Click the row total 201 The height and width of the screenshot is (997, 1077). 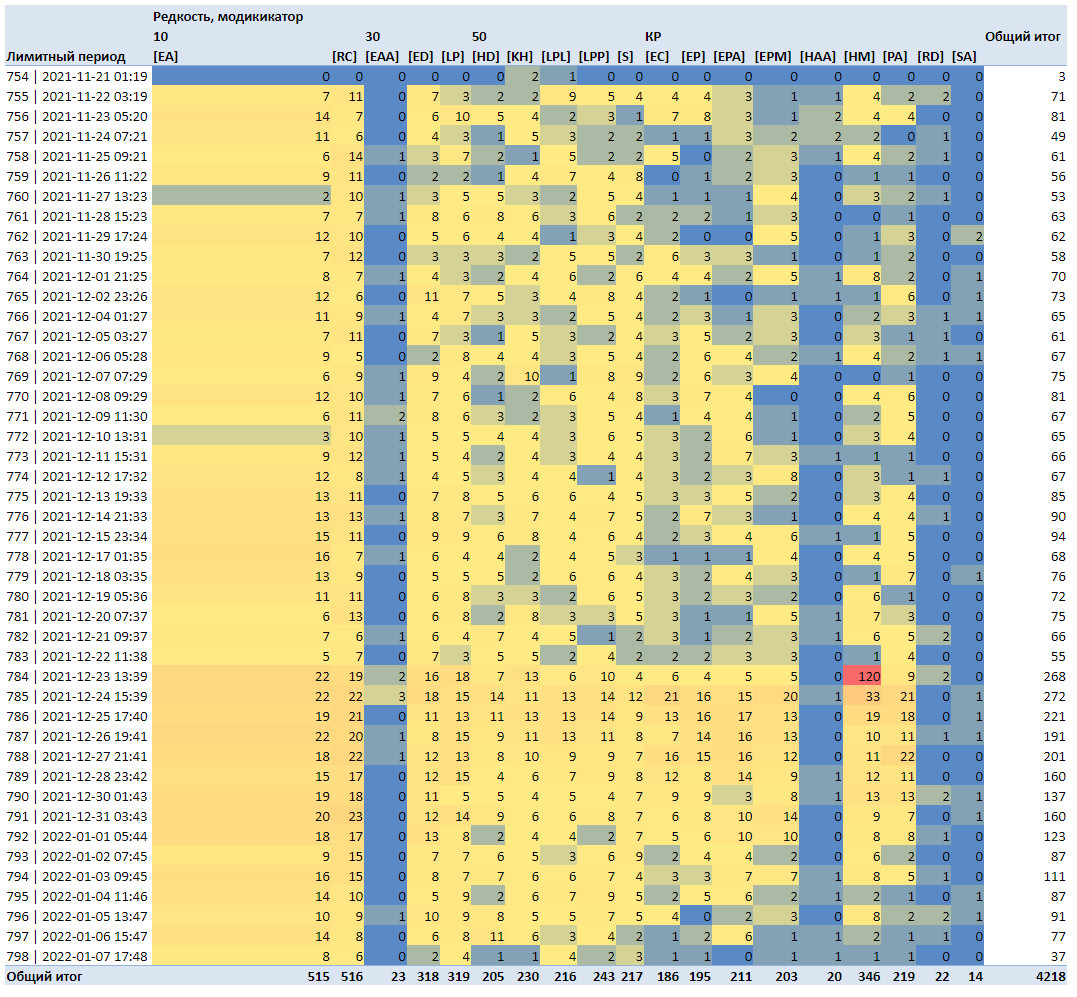click(x=1054, y=756)
